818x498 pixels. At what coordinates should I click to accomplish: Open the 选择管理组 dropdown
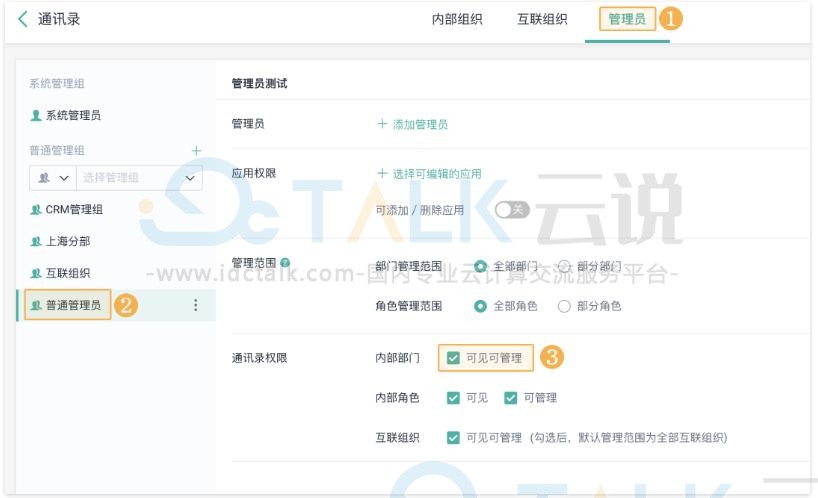[x=139, y=178]
